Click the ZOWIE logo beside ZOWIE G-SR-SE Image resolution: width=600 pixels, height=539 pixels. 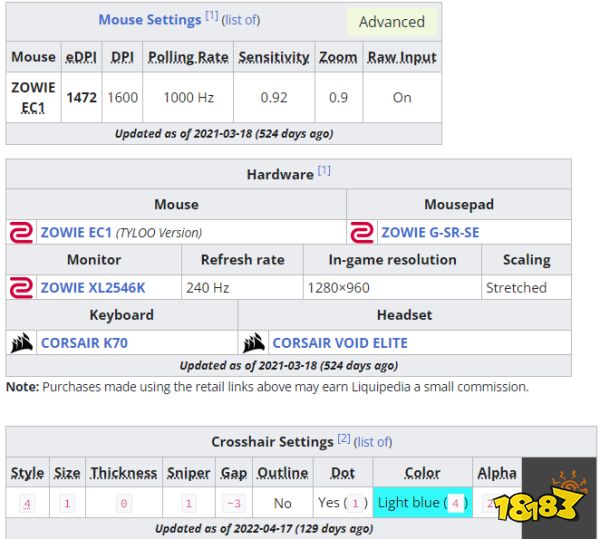point(362,232)
